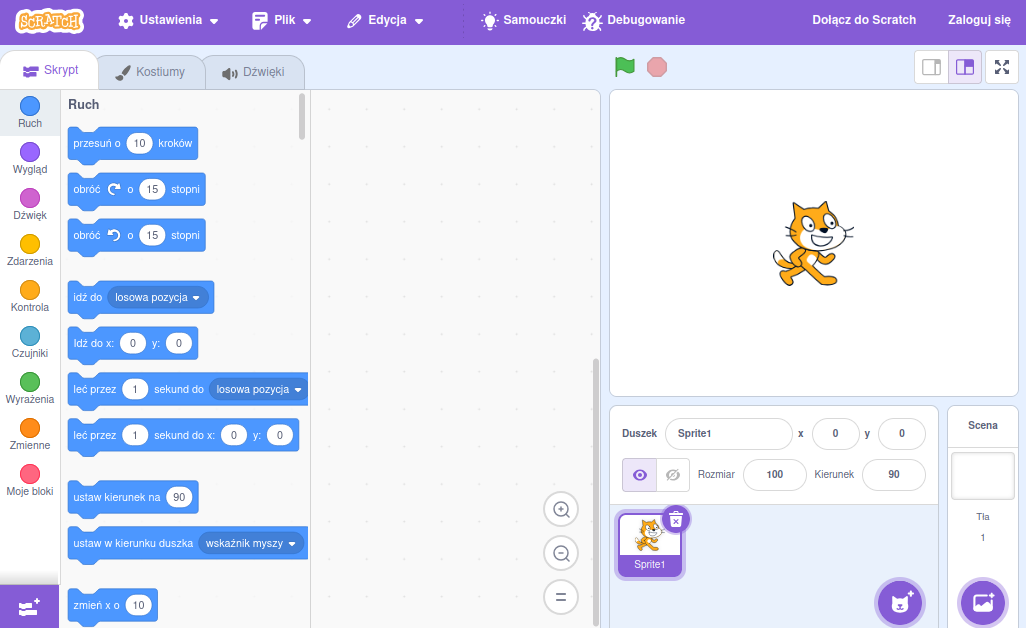Zoom in on the script workspace
Screen dimensions: 1026x628
tap(561, 509)
